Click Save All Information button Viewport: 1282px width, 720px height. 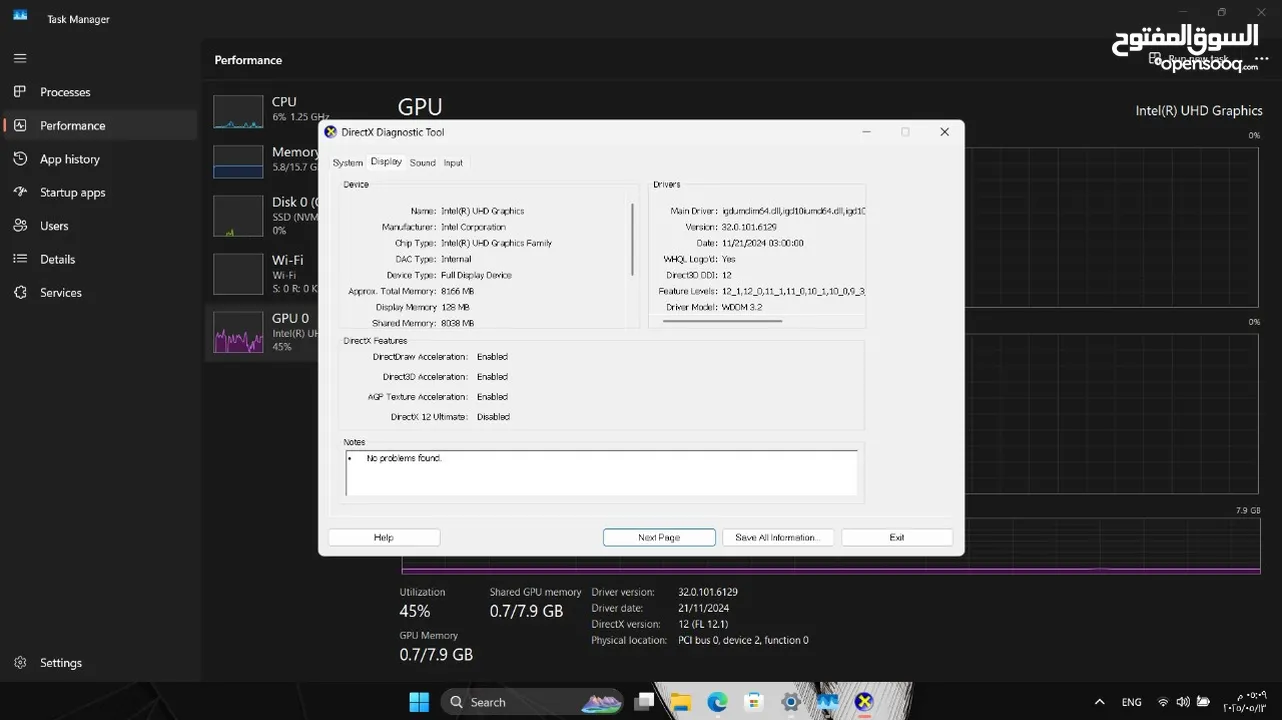[x=777, y=537]
